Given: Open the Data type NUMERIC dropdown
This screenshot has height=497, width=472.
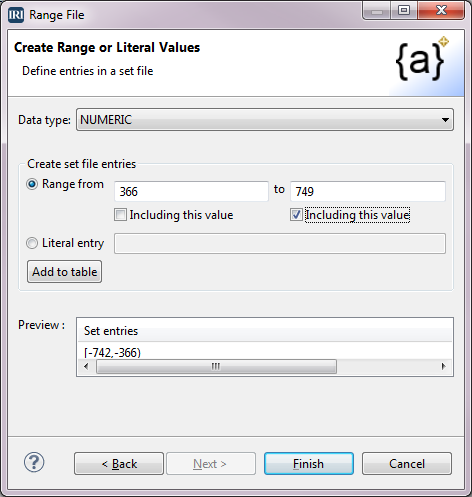Looking at the screenshot, I should [x=265, y=119].
